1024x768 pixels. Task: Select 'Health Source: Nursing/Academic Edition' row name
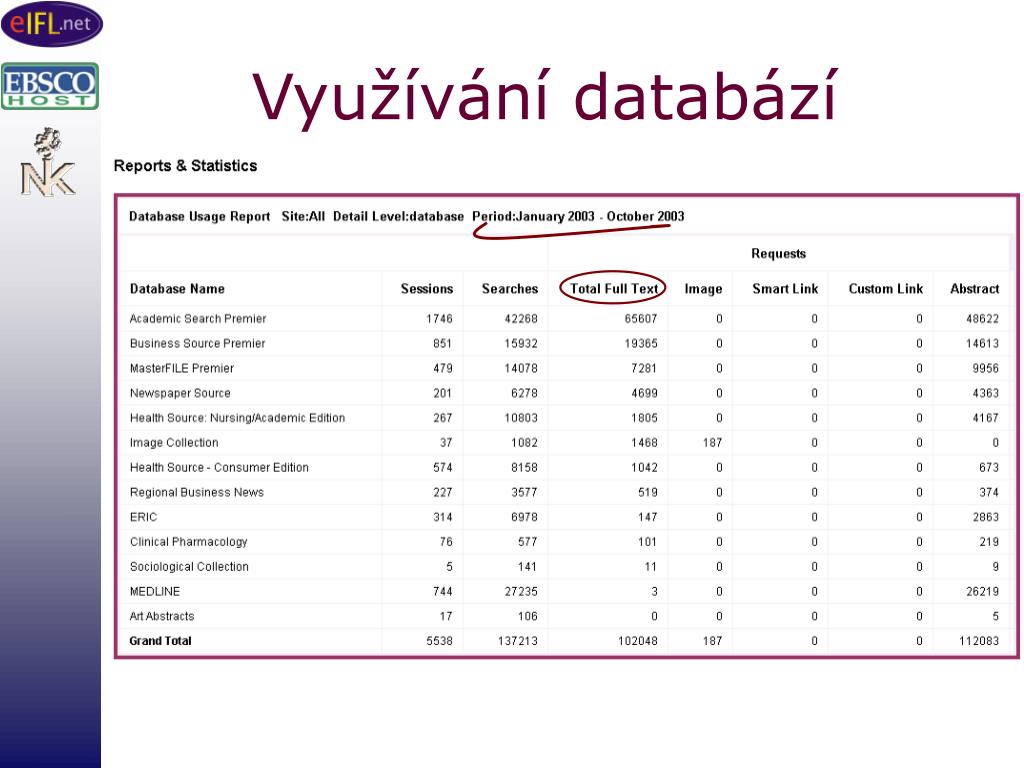(x=237, y=418)
